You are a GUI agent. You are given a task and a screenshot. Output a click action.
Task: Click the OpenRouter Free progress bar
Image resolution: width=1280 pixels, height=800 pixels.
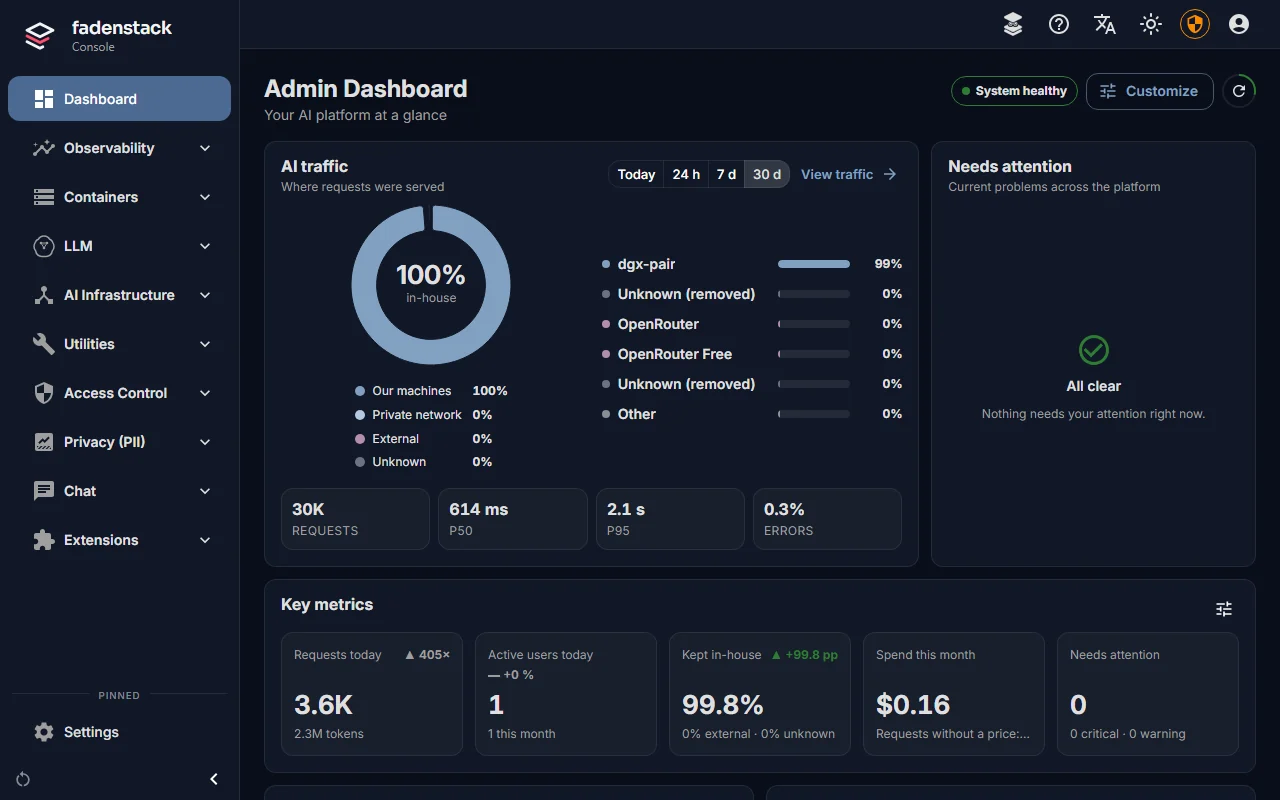814,354
